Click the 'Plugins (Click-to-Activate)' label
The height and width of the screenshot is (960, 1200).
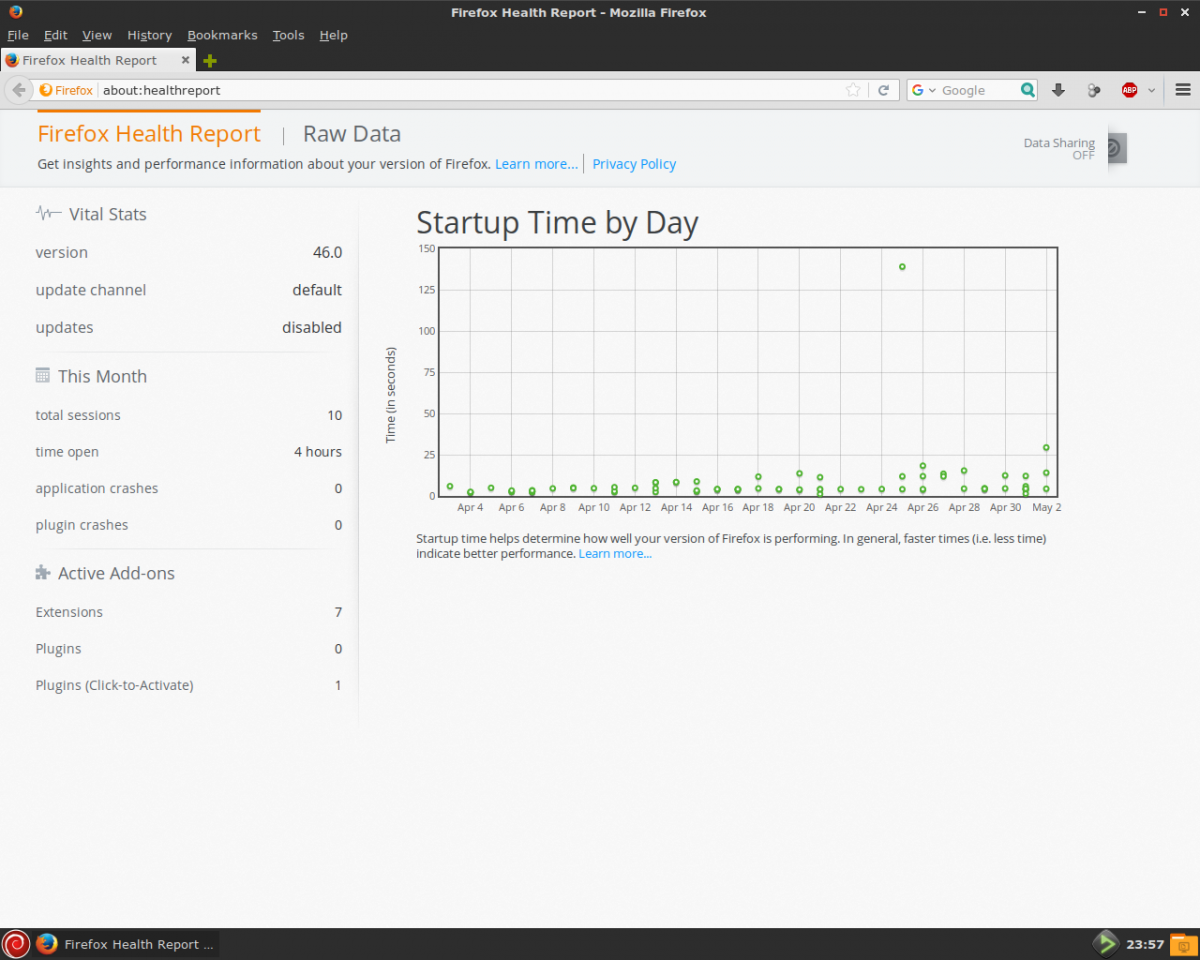(114, 685)
